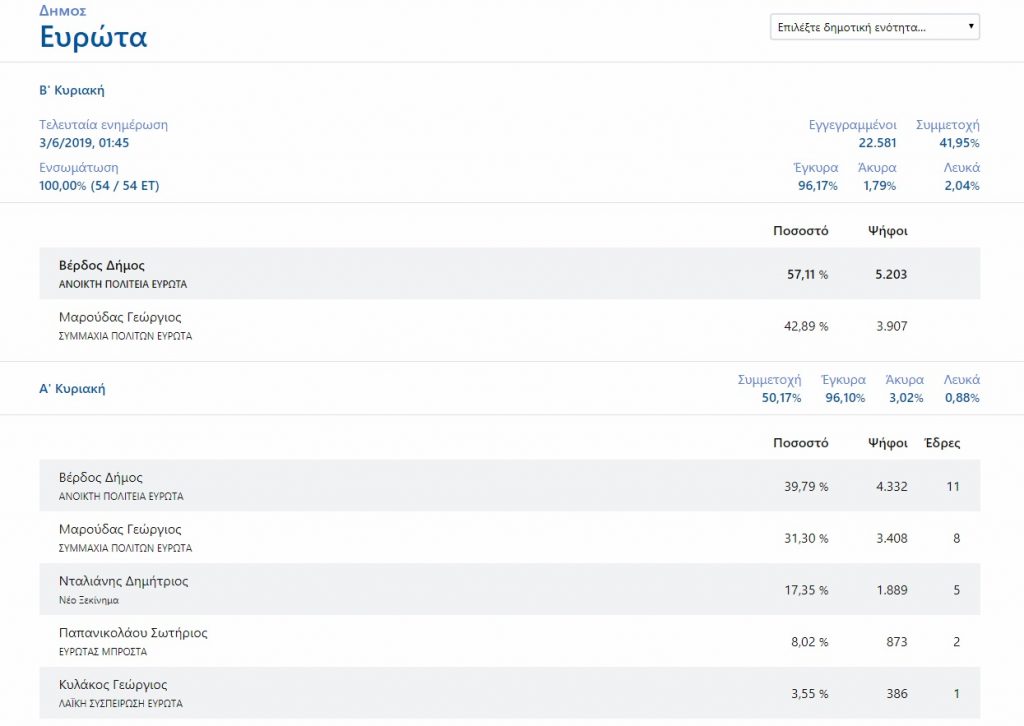This screenshot has height=726, width=1024.
Task: Click the 'Τελευταία ενημέρωση' date 3/6/2019, 01:45
Action: pyautogui.click(x=84, y=143)
